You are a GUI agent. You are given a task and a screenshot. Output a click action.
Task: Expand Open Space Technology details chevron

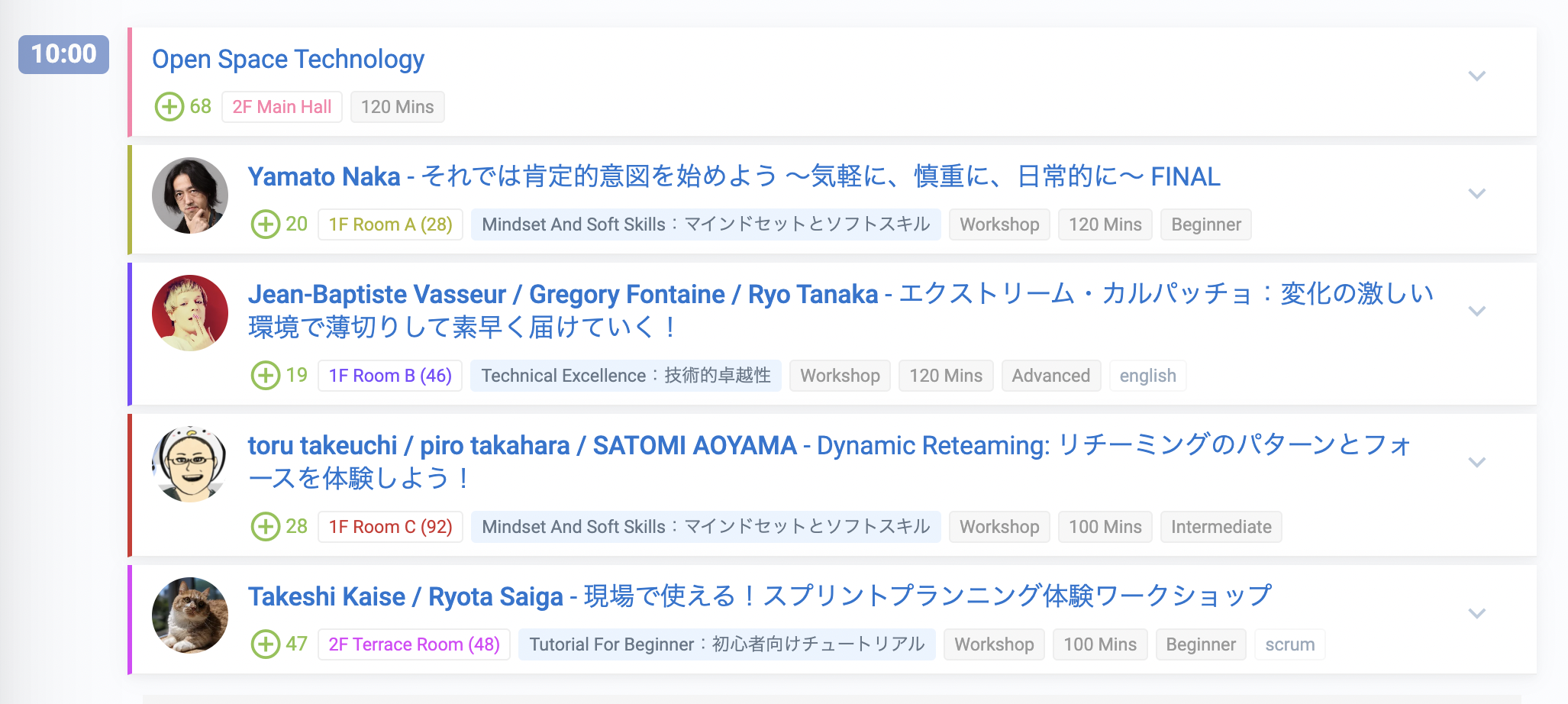tap(1477, 76)
